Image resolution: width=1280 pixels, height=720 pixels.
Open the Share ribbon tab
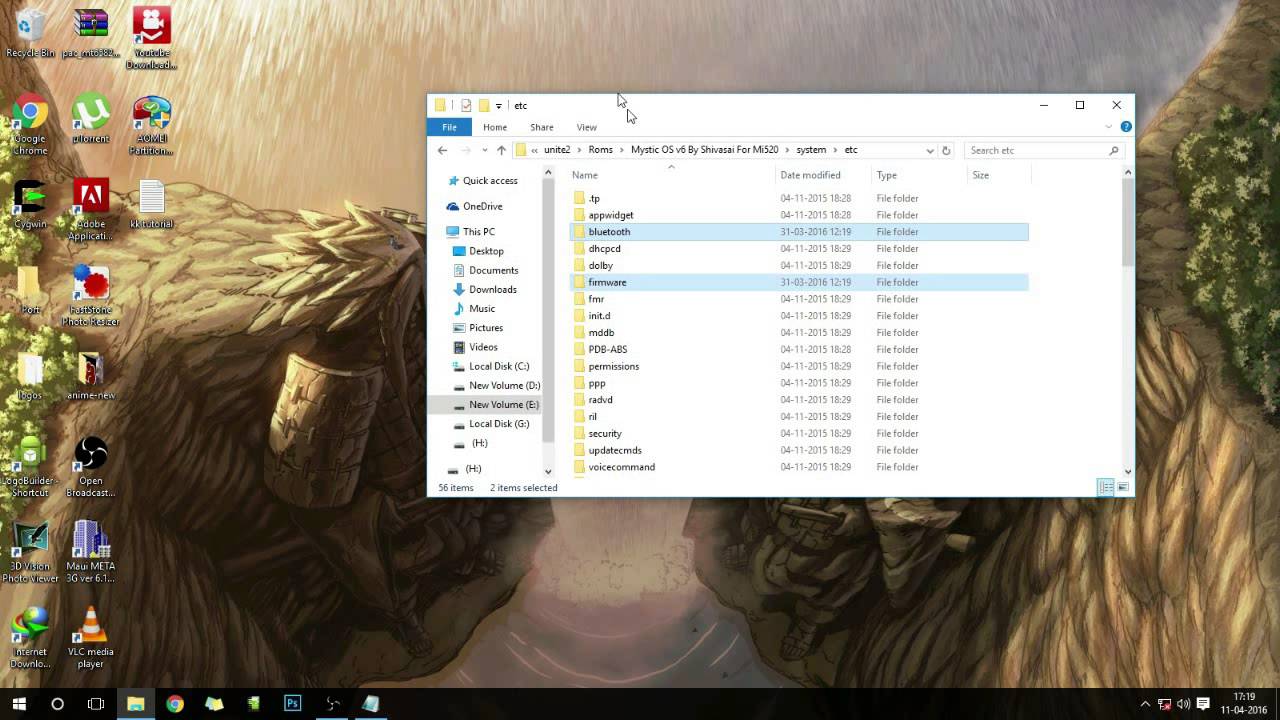click(x=542, y=127)
